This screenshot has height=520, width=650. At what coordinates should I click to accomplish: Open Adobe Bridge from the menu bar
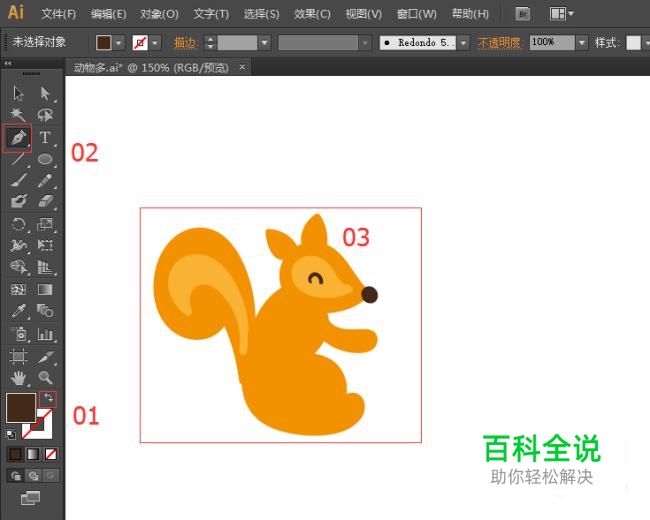point(523,14)
